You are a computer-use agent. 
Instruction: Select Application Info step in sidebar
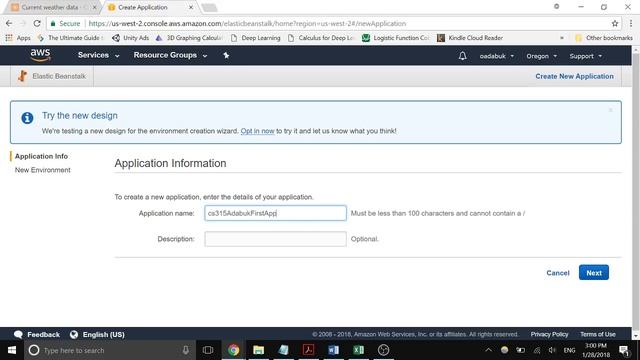click(41, 156)
